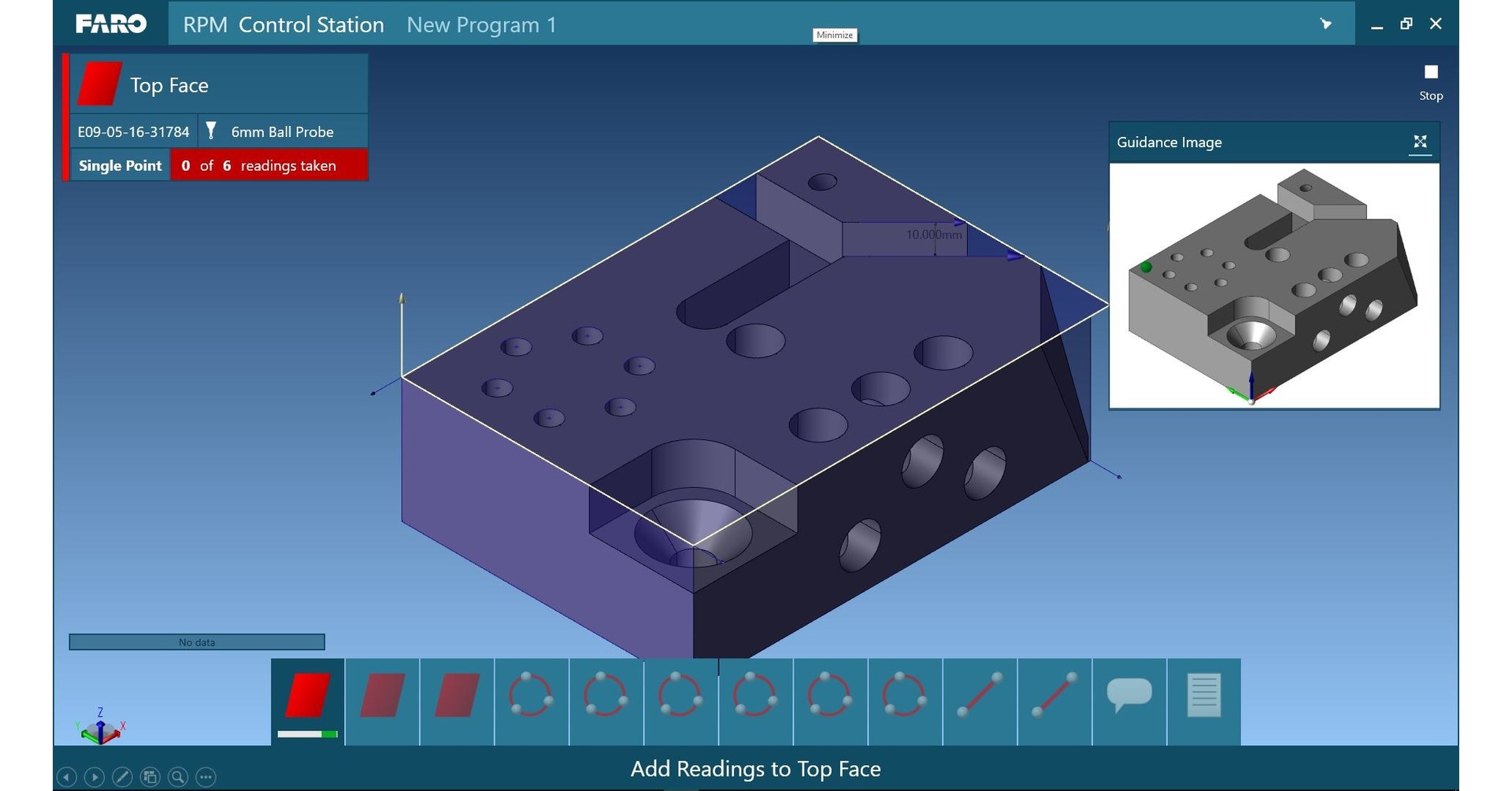
Task: Expand the Guidance Image to fullscreen
Action: [x=1420, y=142]
